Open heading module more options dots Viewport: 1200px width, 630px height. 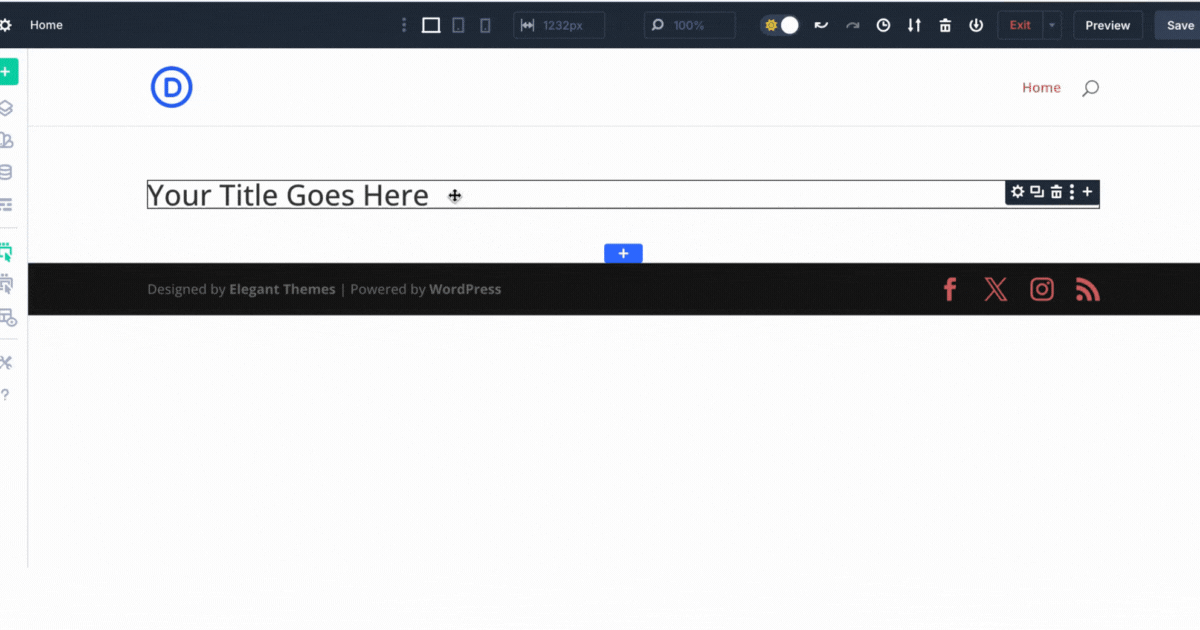click(x=1072, y=191)
